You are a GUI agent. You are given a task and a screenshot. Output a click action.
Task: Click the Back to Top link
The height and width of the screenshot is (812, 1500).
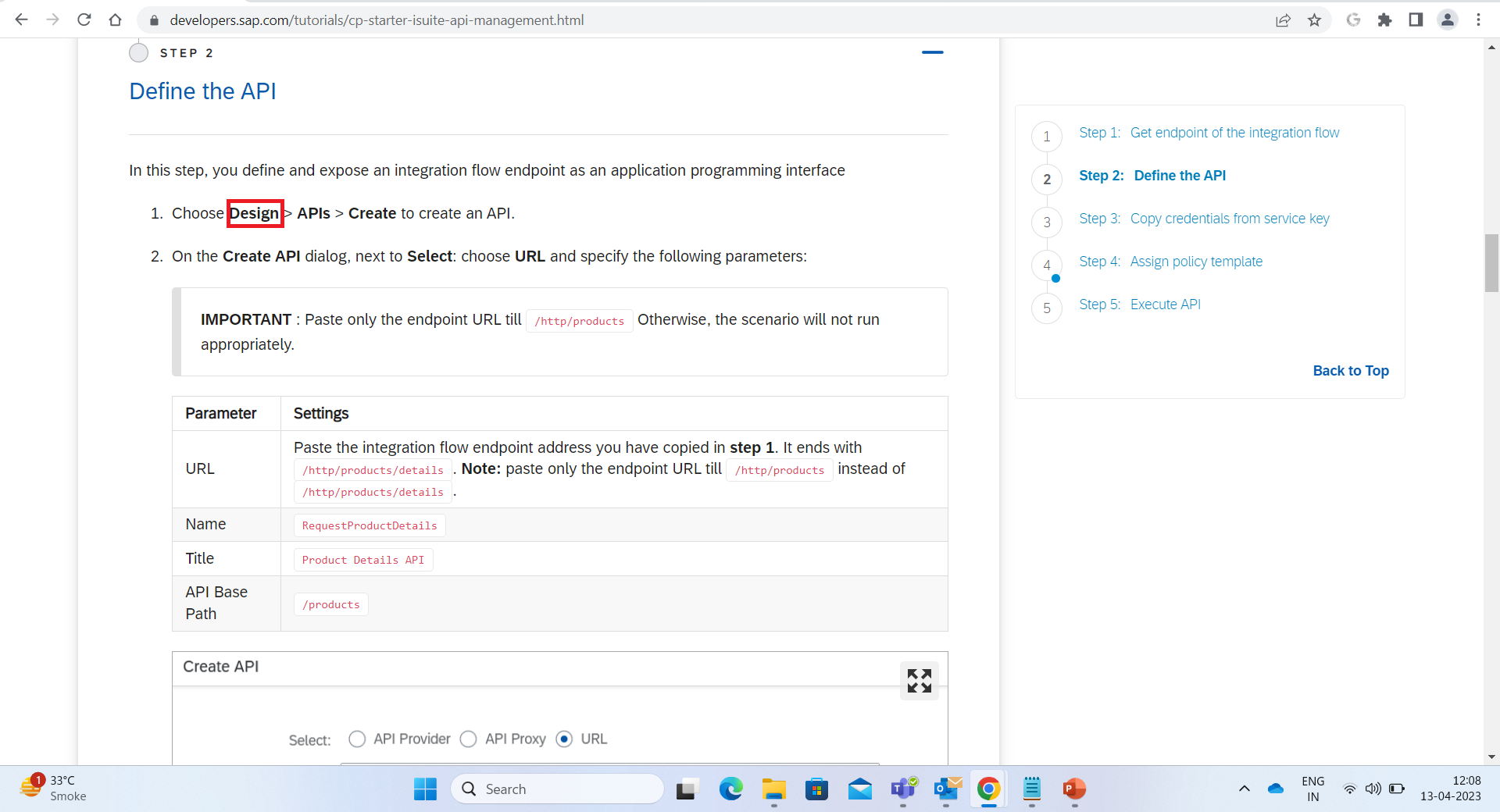[1350, 371]
